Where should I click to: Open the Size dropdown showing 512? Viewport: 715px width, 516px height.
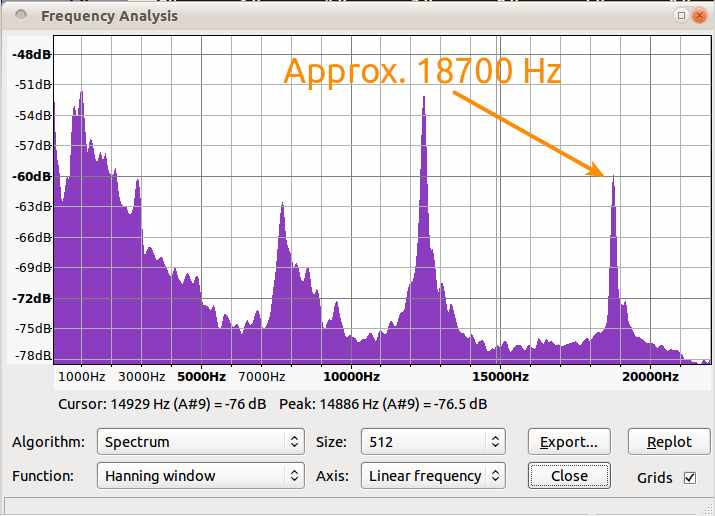click(x=433, y=441)
